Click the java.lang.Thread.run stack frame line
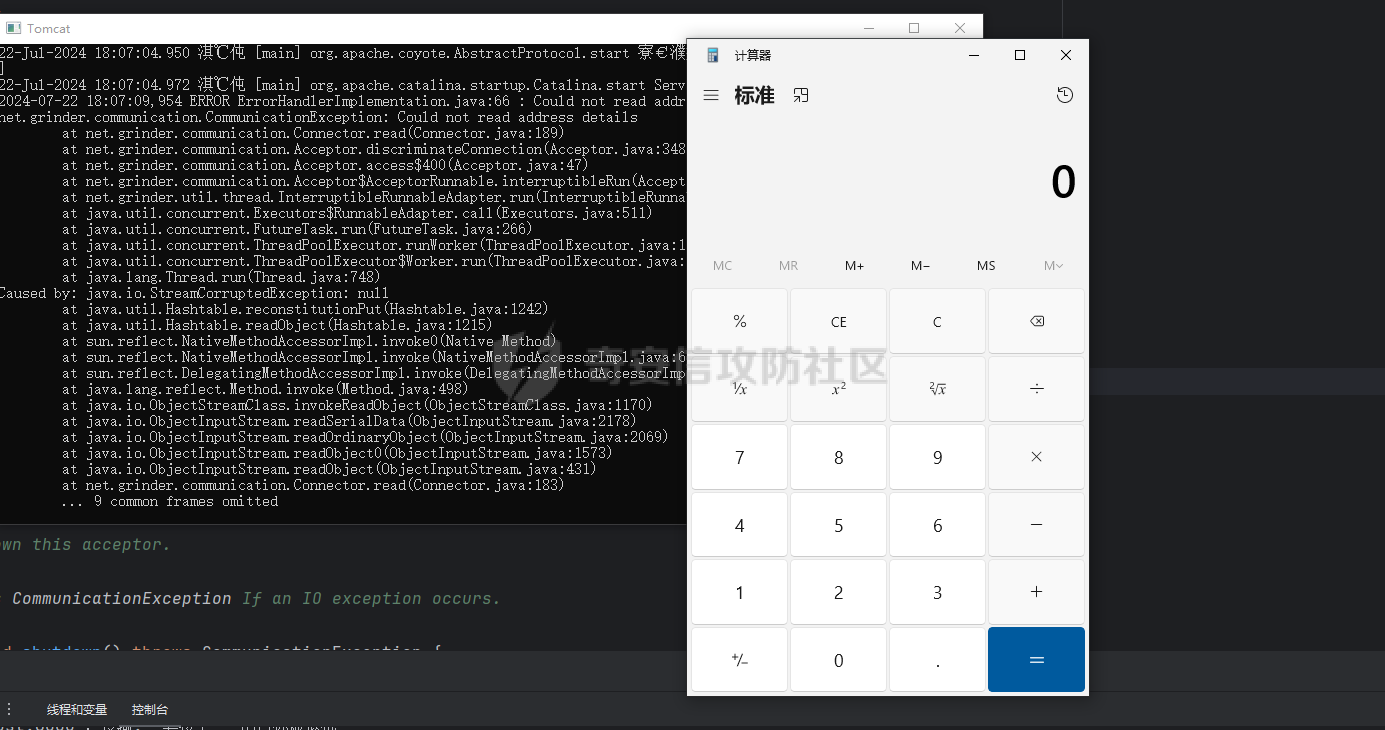The height and width of the screenshot is (730, 1385). click(221, 277)
